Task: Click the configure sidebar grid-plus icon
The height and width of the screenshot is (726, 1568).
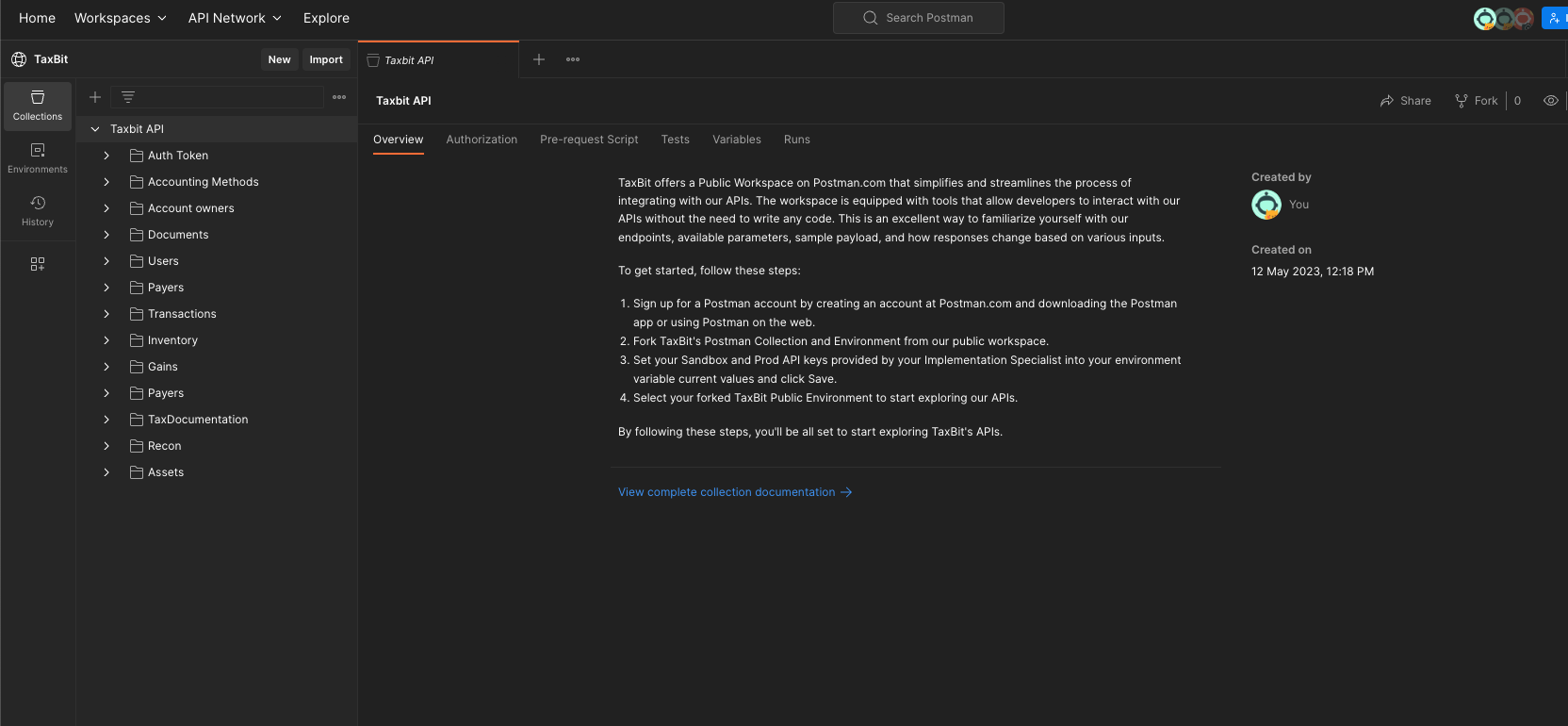Action: click(38, 264)
